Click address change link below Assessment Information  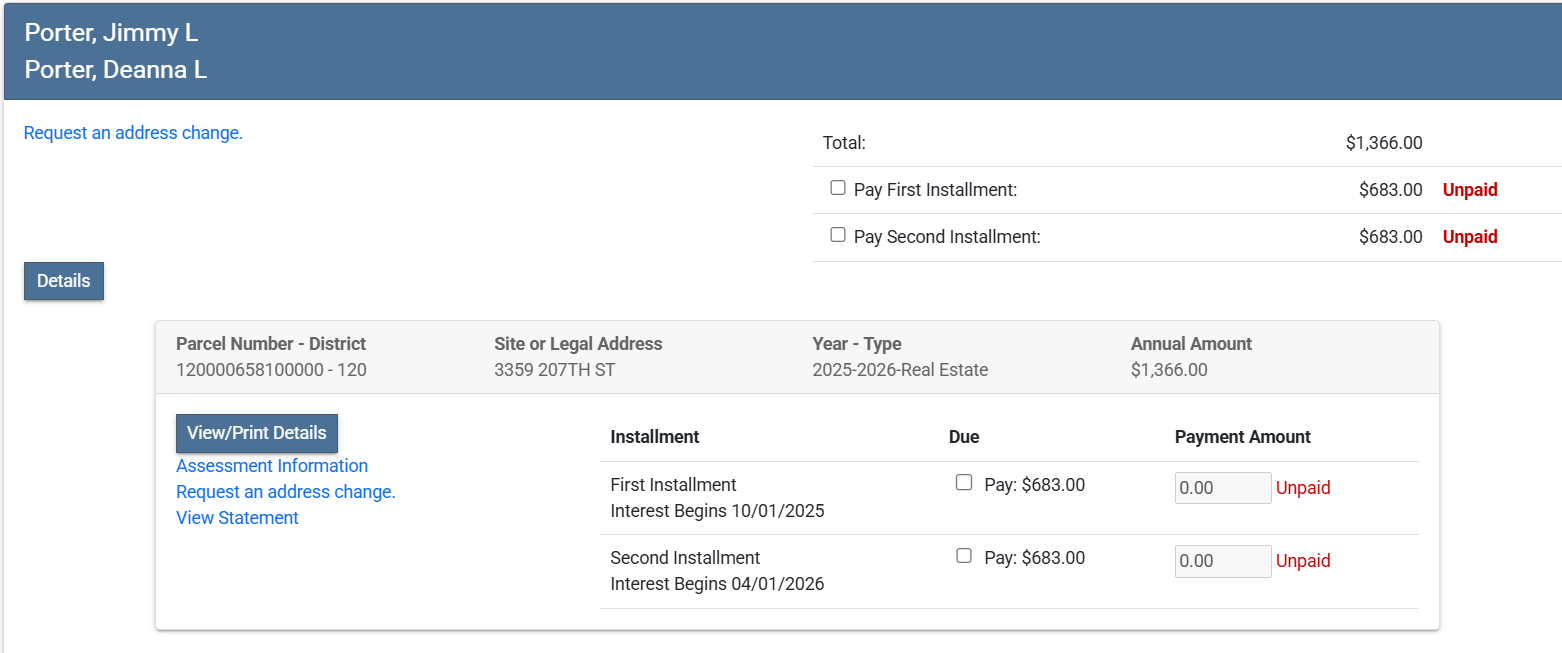click(286, 492)
